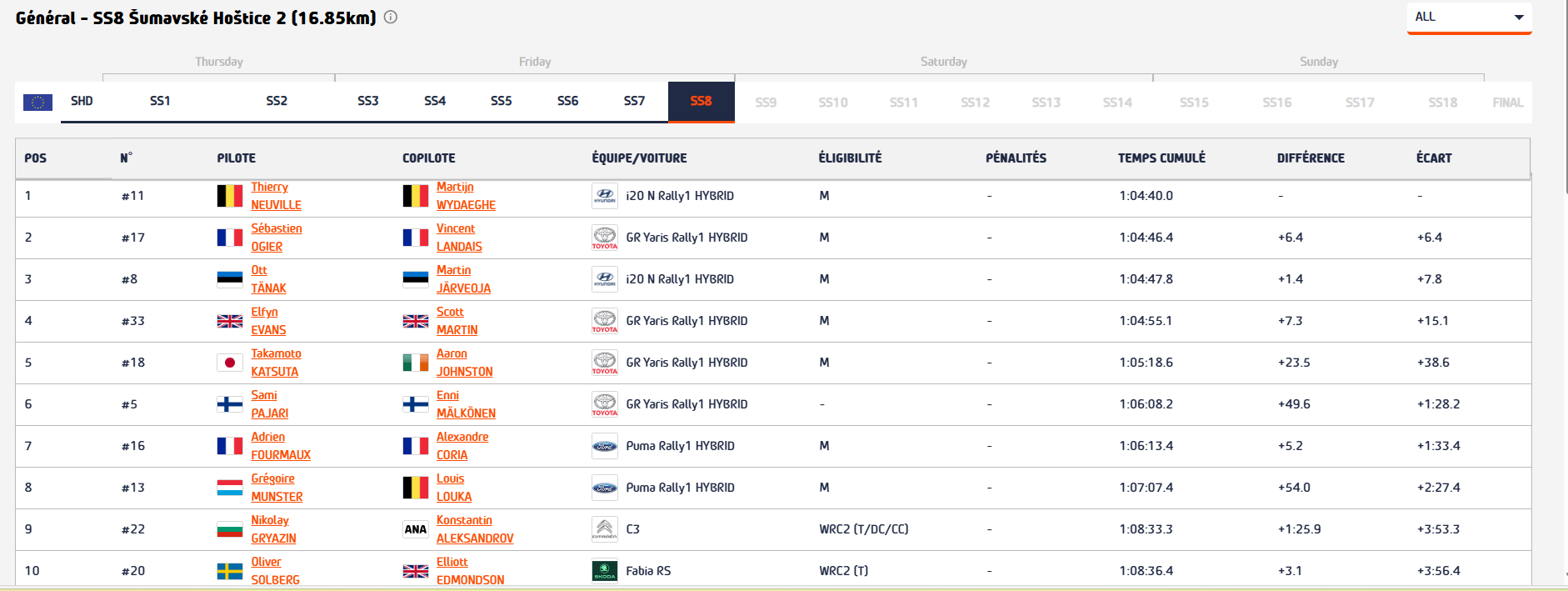This screenshot has width=1568, height=591.
Task: Open Louis LOUKA co-driver profile
Action: pos(454,488)
